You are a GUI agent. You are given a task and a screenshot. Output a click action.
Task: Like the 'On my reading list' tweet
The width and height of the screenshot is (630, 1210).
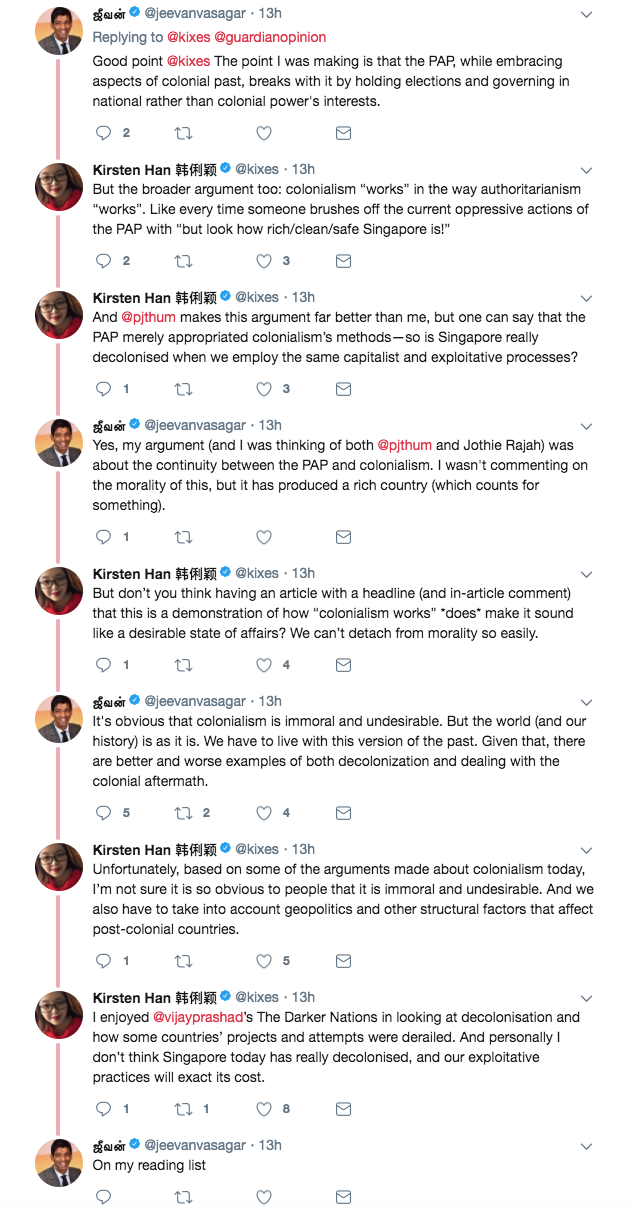264,1197
